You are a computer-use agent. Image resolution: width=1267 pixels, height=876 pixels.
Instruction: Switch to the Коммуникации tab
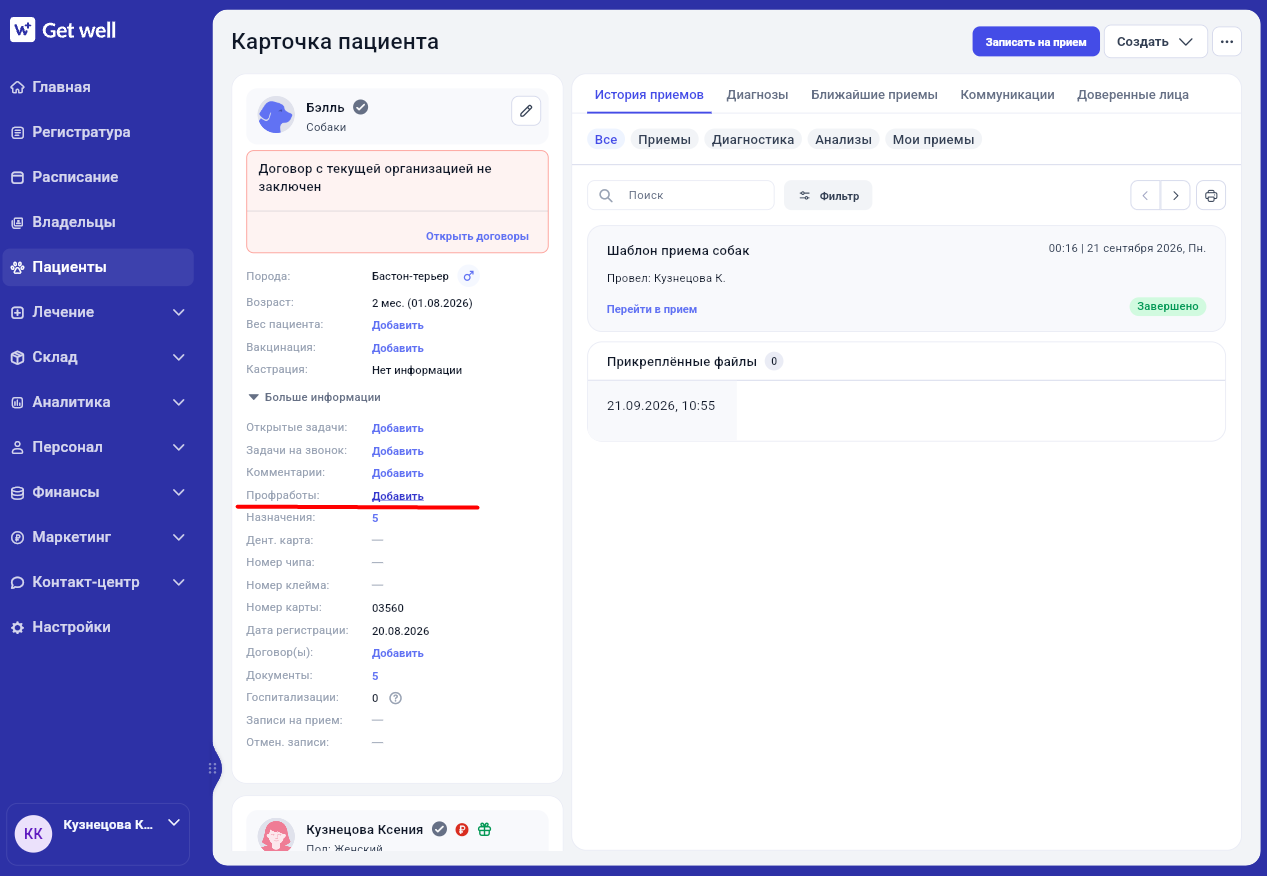coord(1007,95)
